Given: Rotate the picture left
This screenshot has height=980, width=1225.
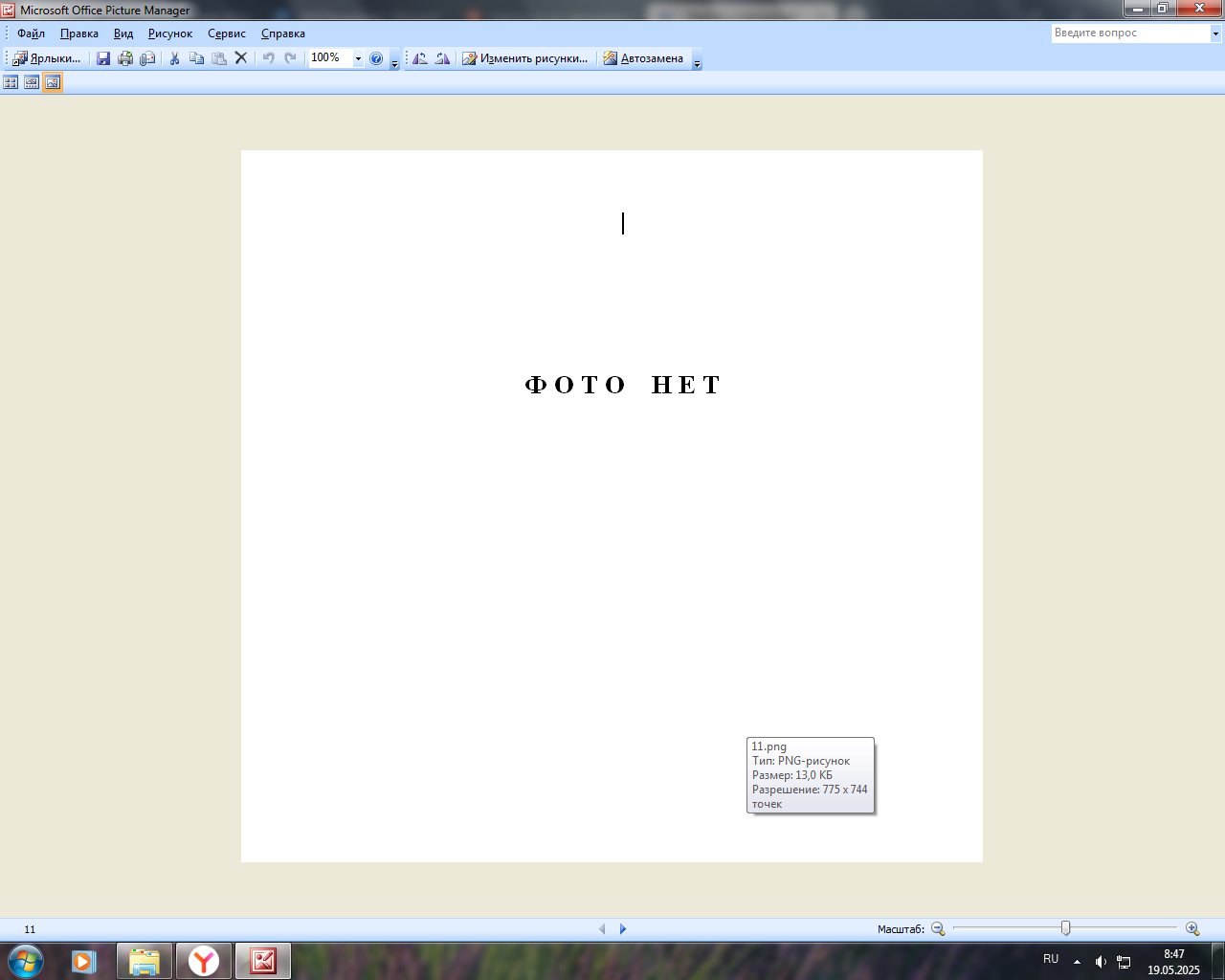Looking at the screenshot, I should click(420, 58).
